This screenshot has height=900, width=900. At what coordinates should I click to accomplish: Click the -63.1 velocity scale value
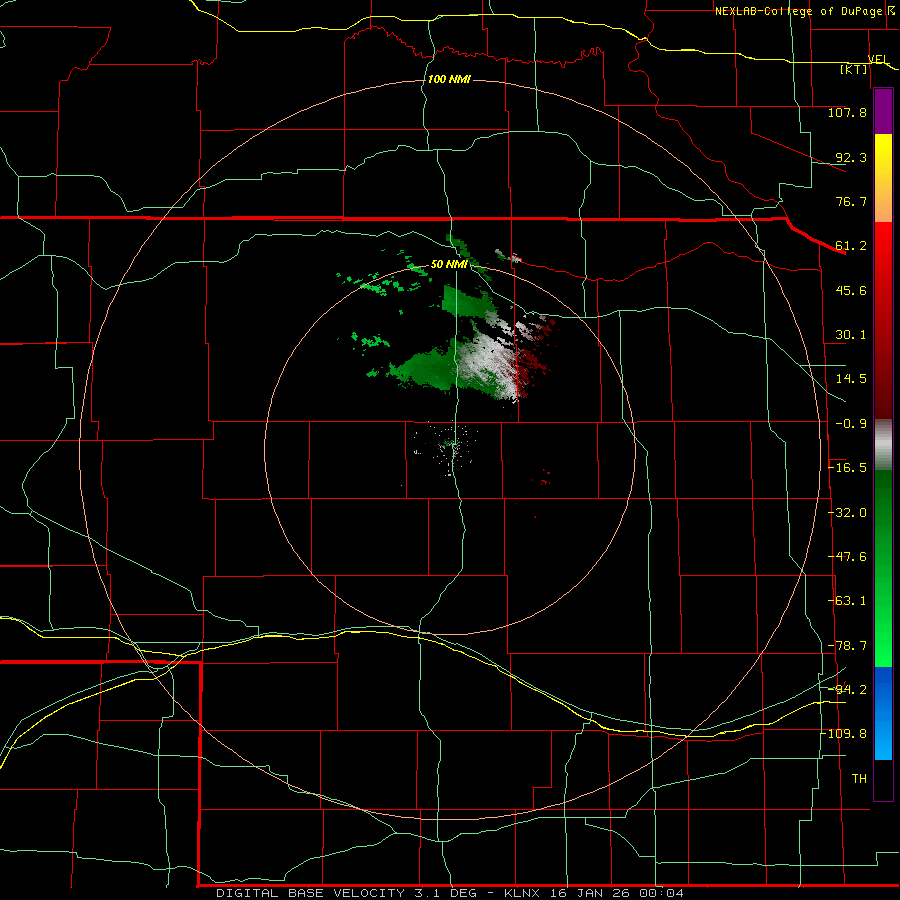click(x=847, y=601)
